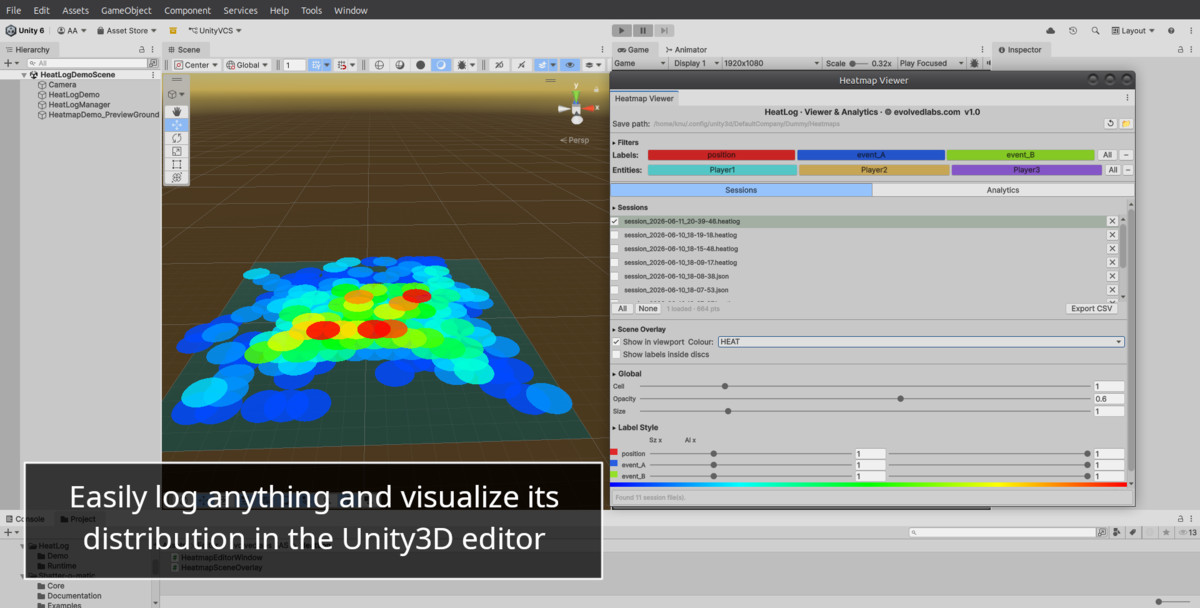Select the Rect tool in Scene
The height and width of the screenshot is (608, 1200).
(x=176, y=164)
